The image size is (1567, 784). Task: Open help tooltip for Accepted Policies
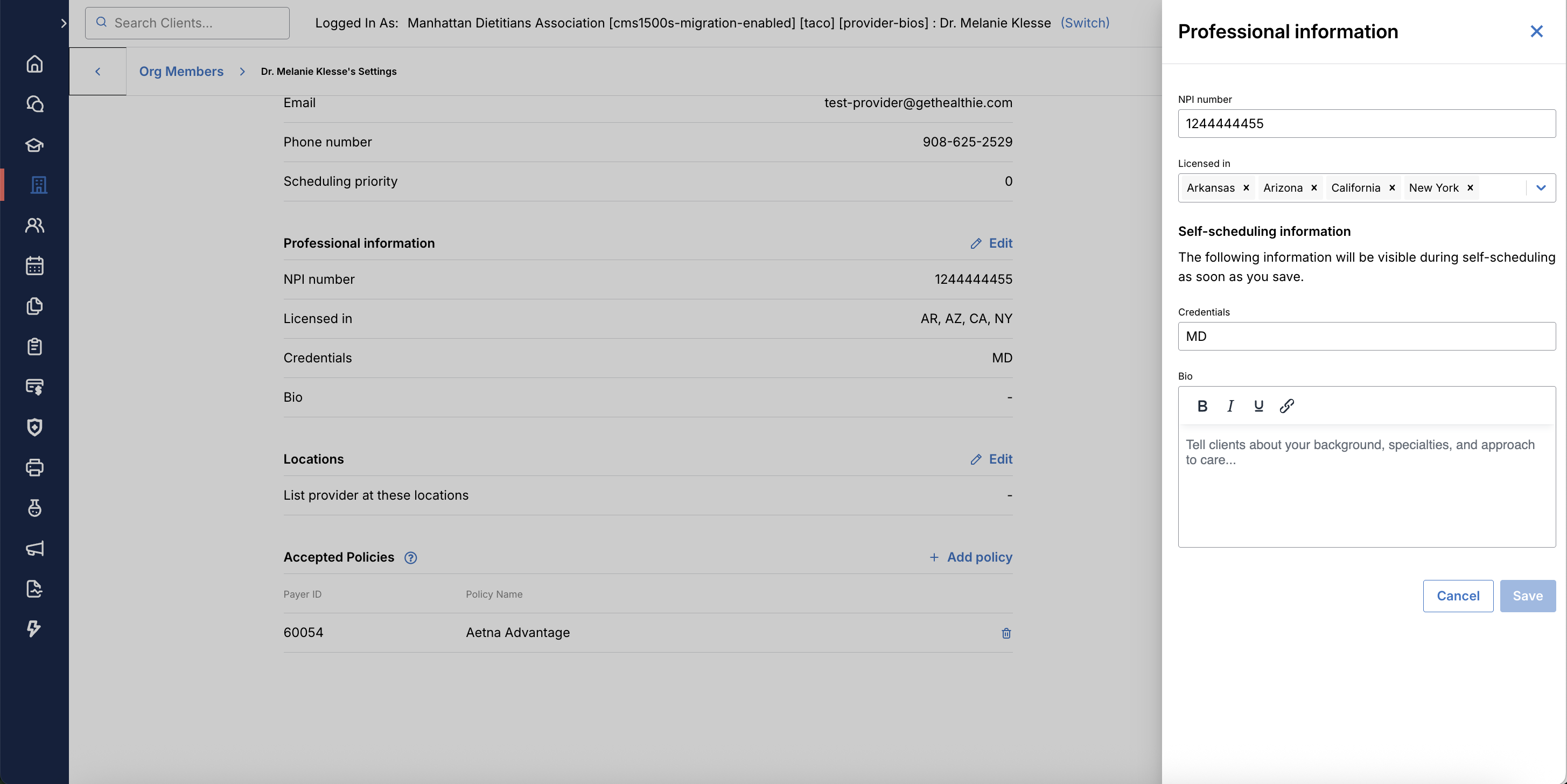click(x=411, y=558)
